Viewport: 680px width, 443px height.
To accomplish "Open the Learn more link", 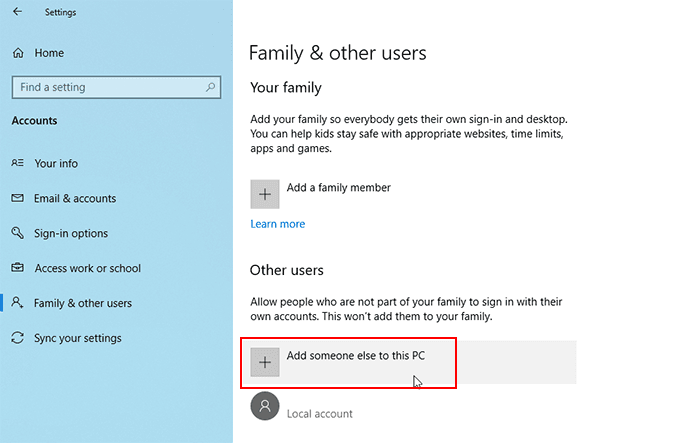I will click(278, 224).
